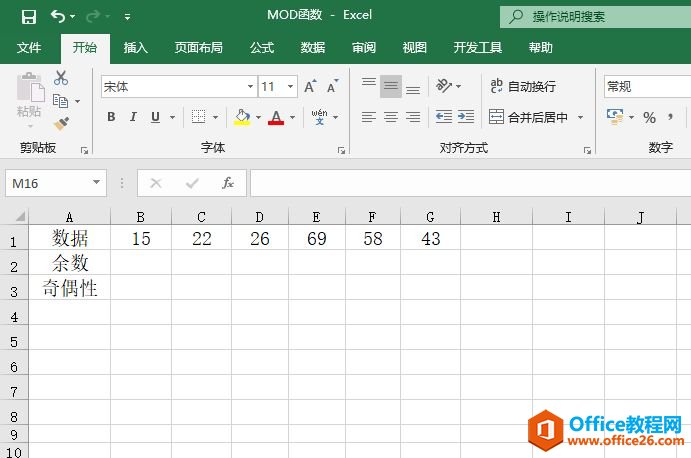This screenshot has width=691, height=458.
Task: Open the 对齐方式 dialog launcher
Action: point(587,151)
